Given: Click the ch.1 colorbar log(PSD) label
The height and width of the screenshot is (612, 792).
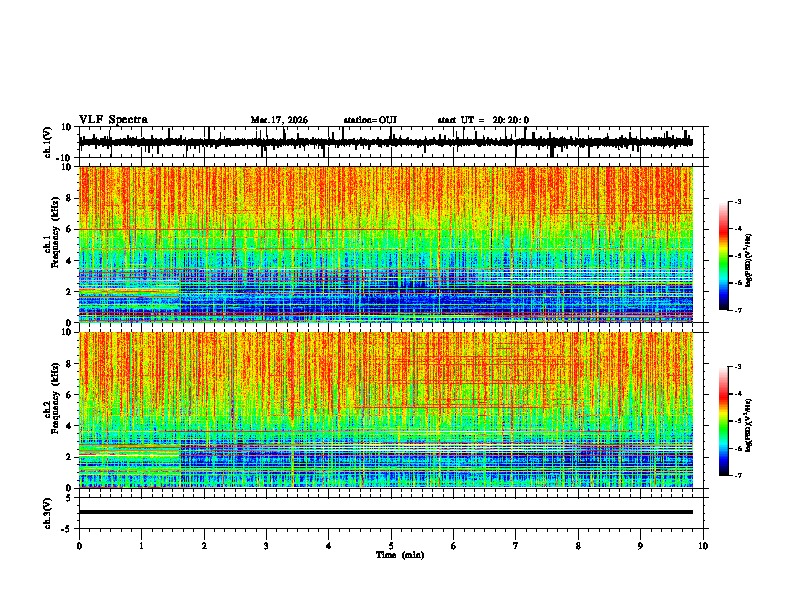Looking at the screenshot, I should [749, 261].
